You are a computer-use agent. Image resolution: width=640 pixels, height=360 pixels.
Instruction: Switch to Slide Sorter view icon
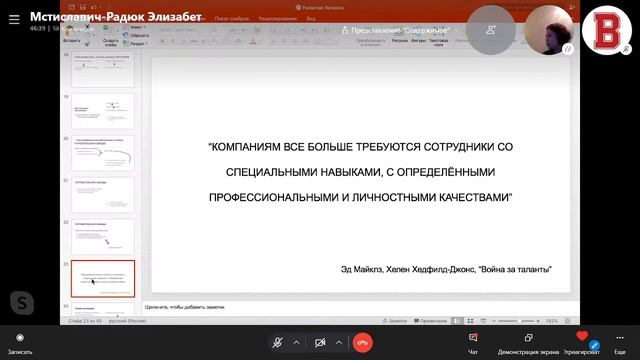470,321
